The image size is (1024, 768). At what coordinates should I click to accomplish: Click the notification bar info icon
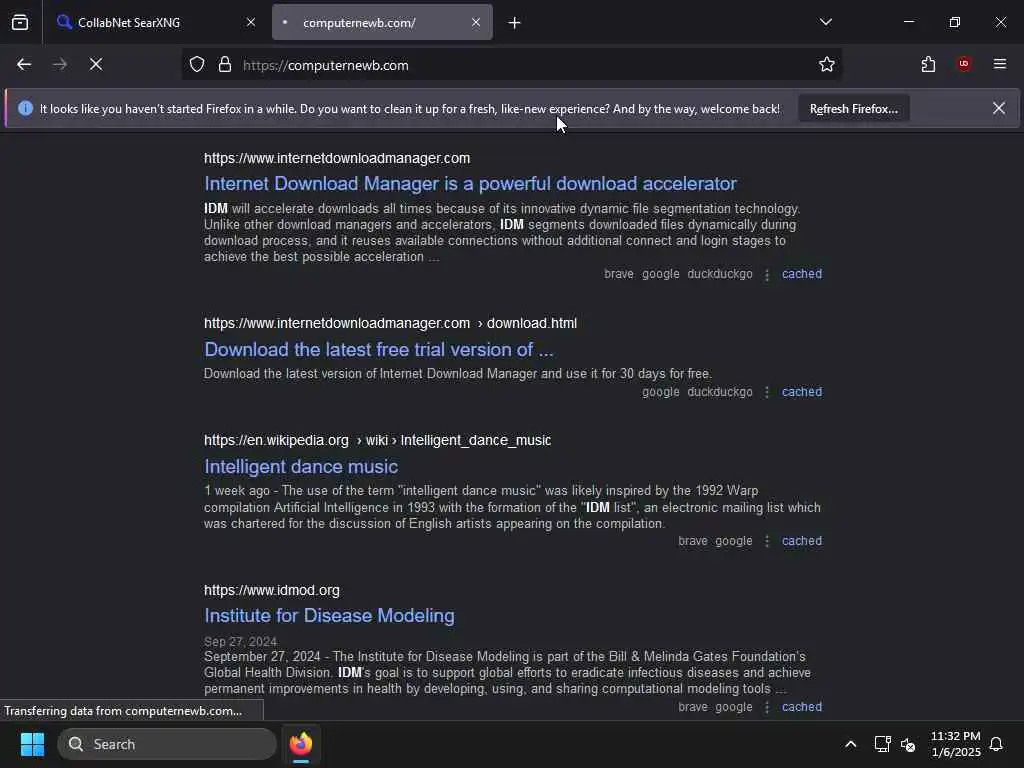pyautogui.click(x=25, y=108)
